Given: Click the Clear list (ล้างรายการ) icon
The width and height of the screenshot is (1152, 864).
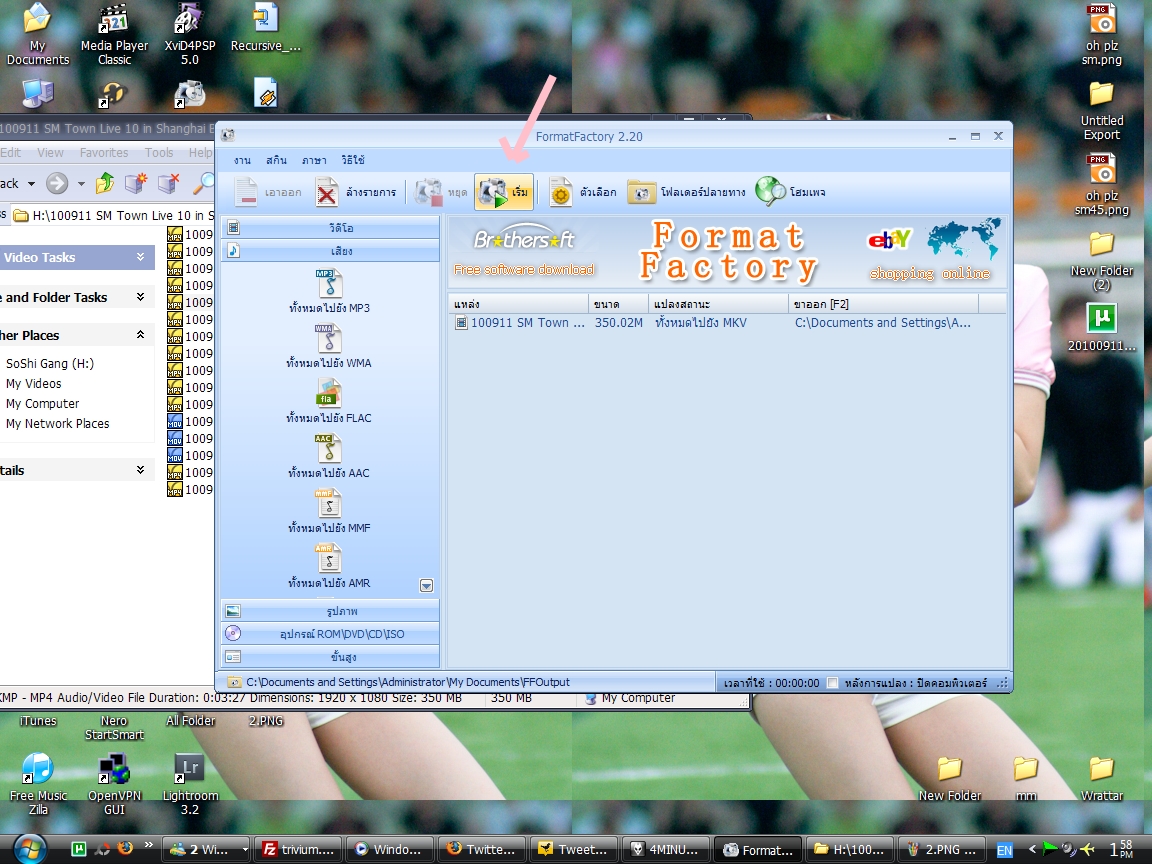Looking at the screenshot, I should (326, 192).
